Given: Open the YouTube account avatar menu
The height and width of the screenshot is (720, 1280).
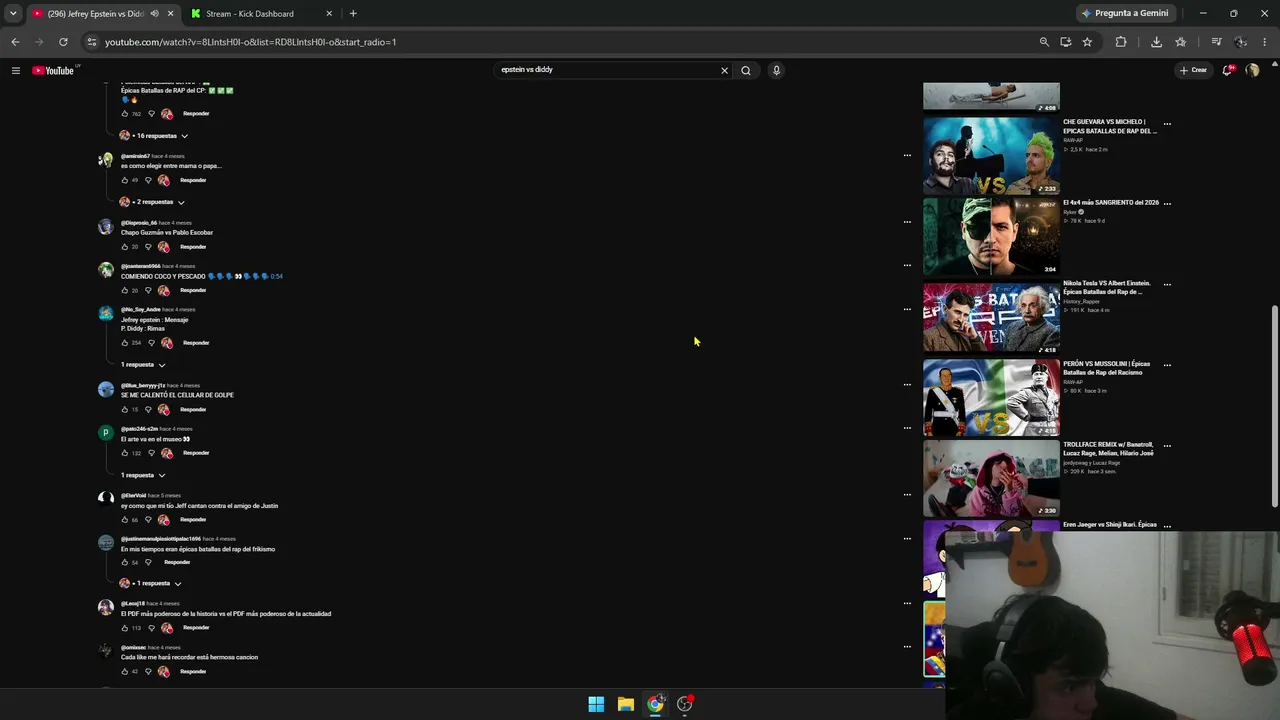Looking at the screenshot, I should (1252, 70).
